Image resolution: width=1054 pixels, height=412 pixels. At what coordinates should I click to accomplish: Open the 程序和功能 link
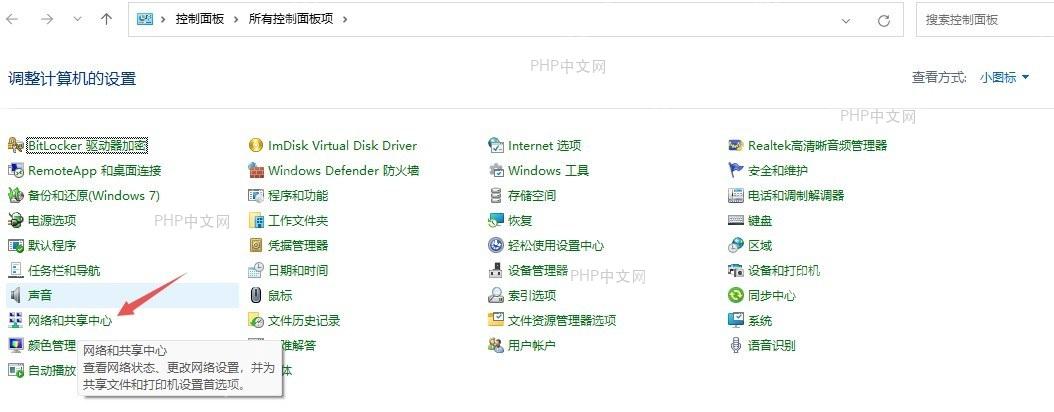[298, 196]
